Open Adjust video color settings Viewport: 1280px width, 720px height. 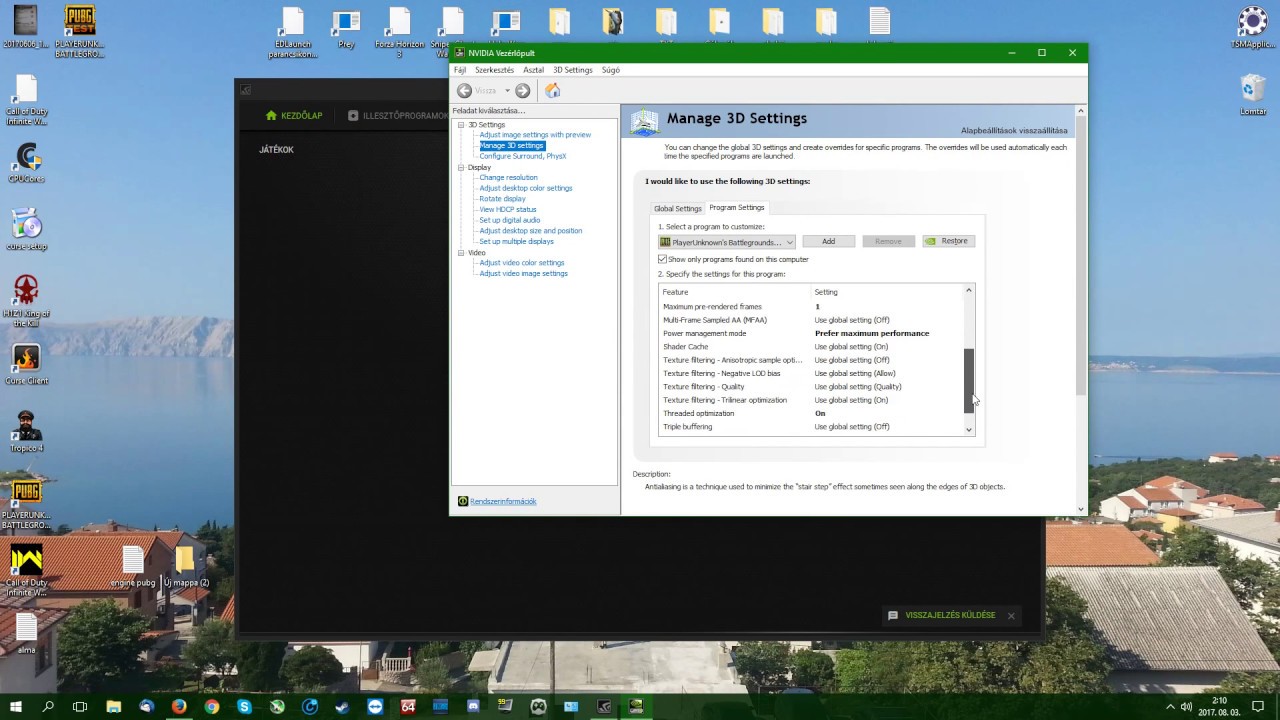tap(522, 263)
